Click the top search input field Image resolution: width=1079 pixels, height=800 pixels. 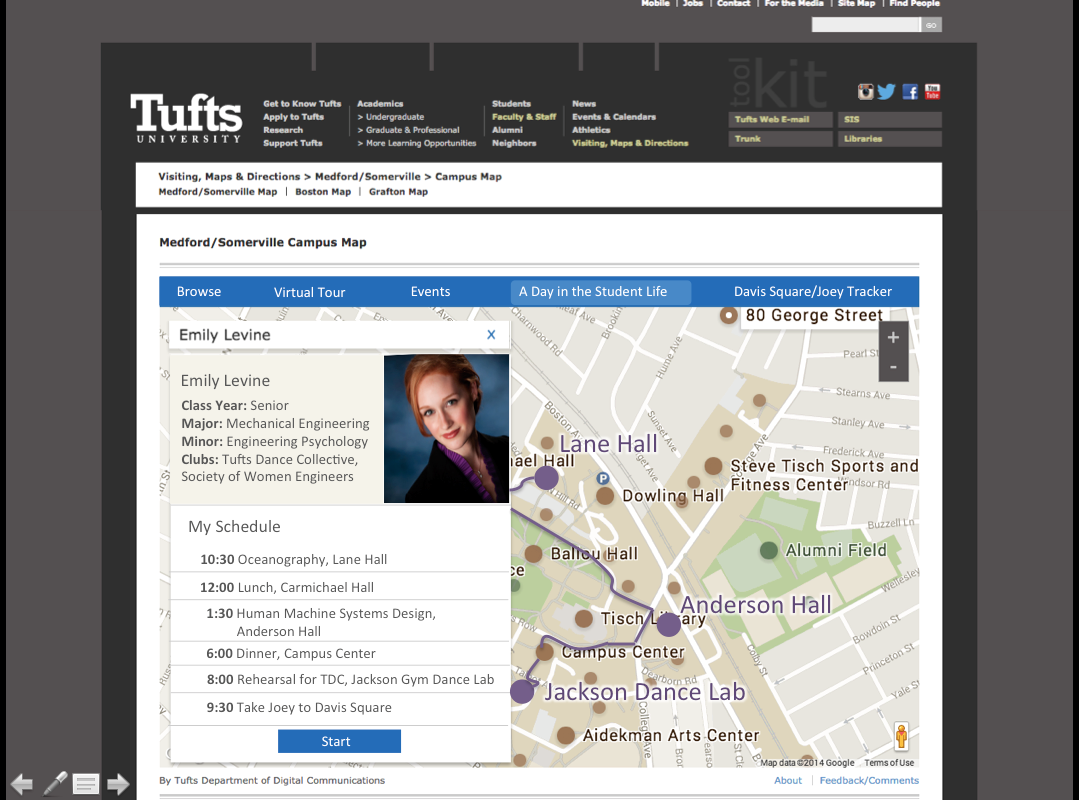pos(866,25)
